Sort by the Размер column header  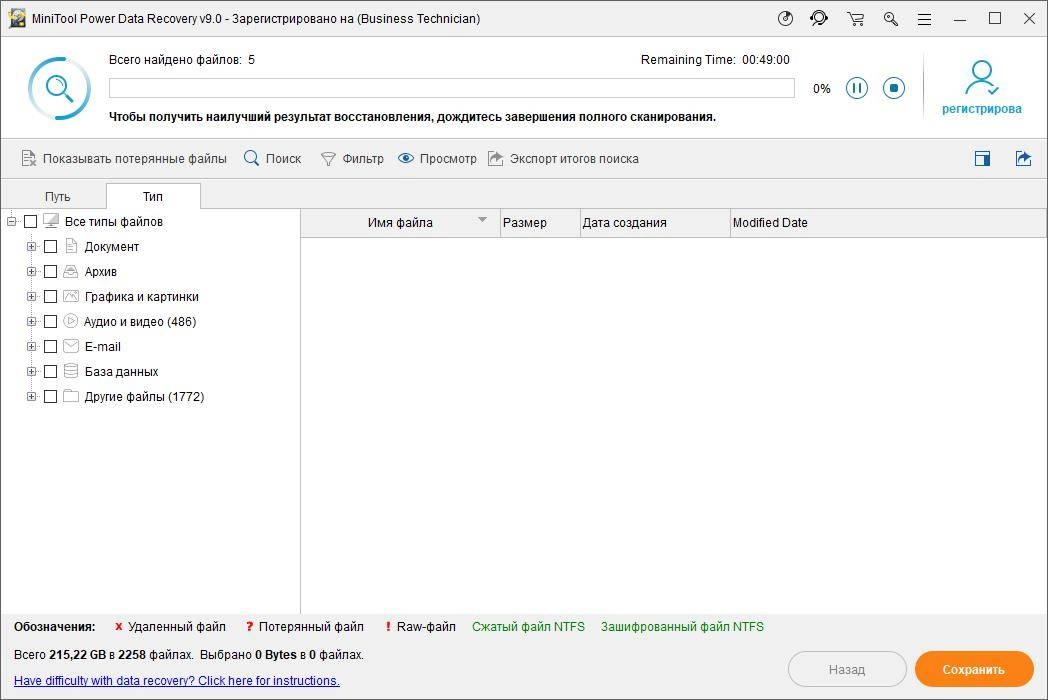pyautogui.click(x=540, y=223)
